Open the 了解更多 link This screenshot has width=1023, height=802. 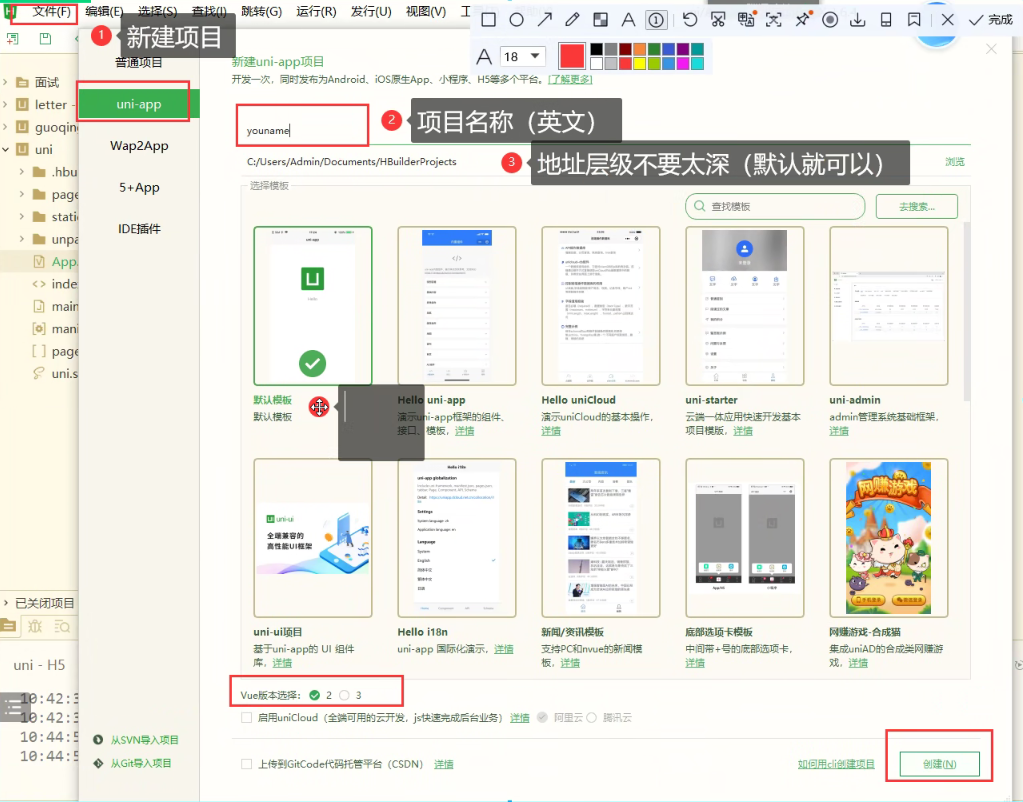[570, 79]
